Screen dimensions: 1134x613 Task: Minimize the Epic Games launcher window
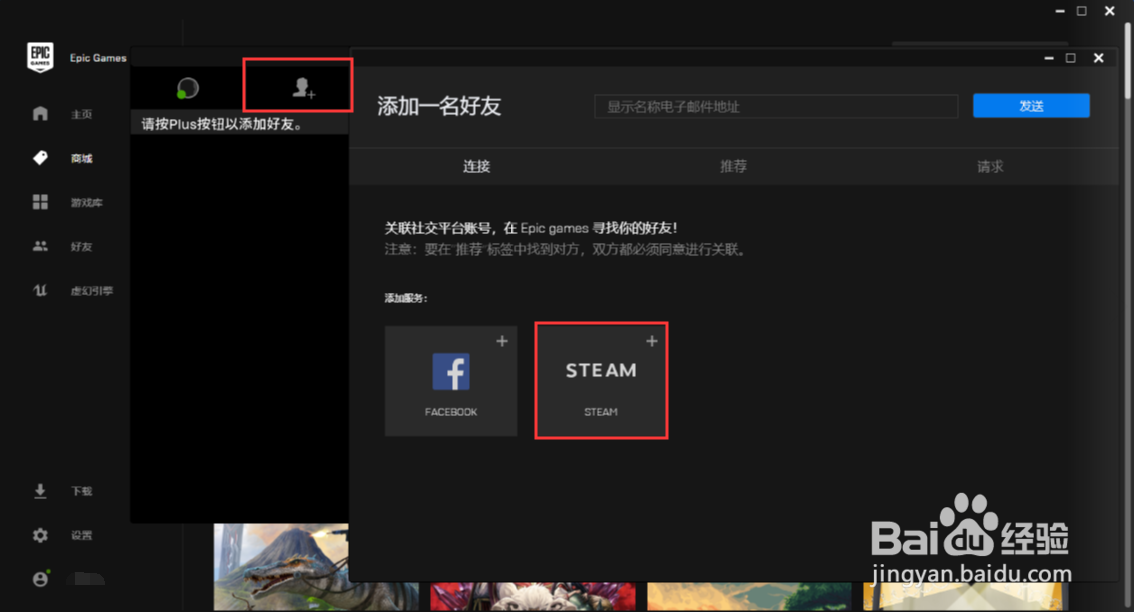click(1060, 11)
